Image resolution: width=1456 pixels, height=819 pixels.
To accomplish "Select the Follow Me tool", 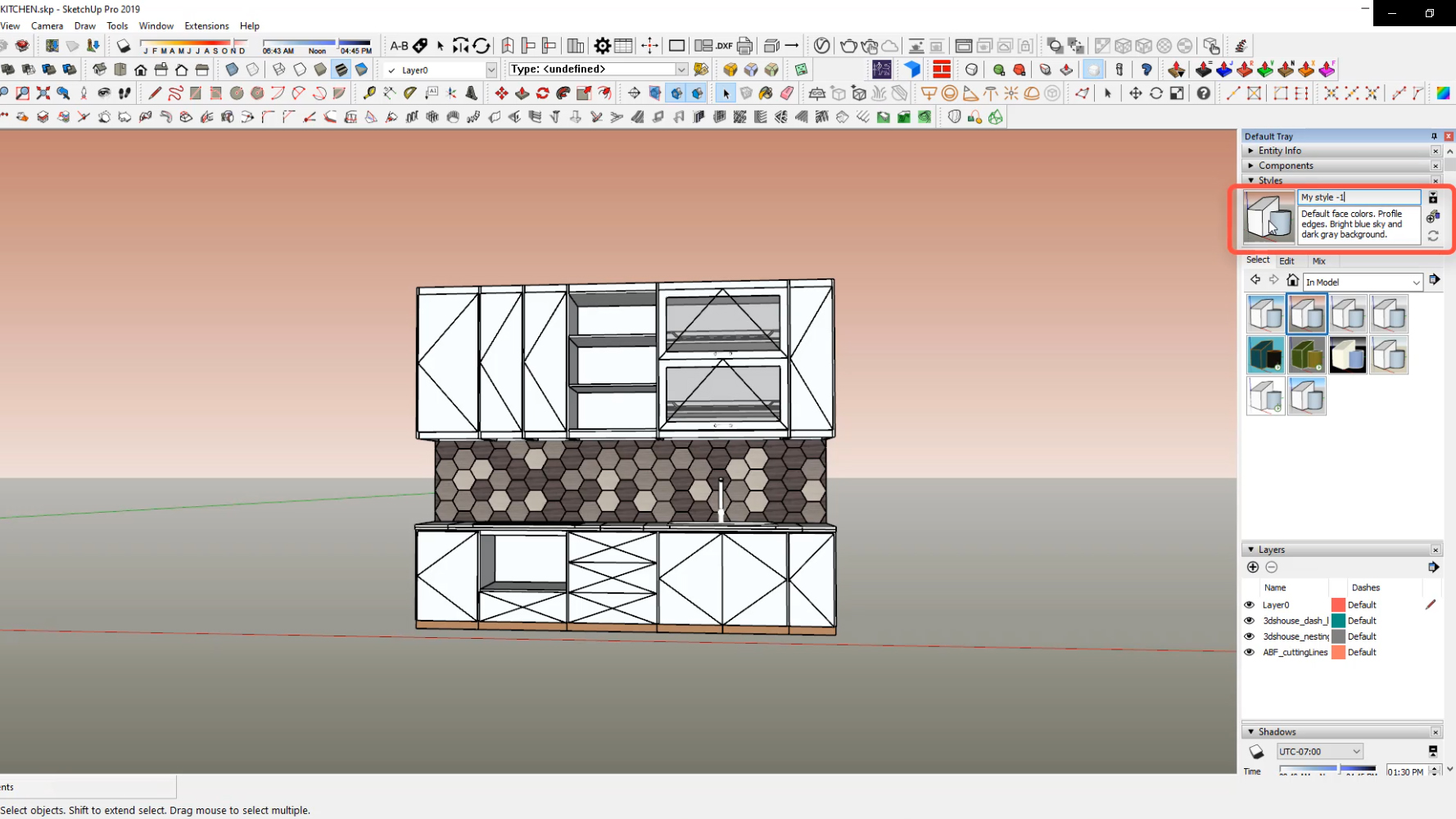I will pos(563,93).
